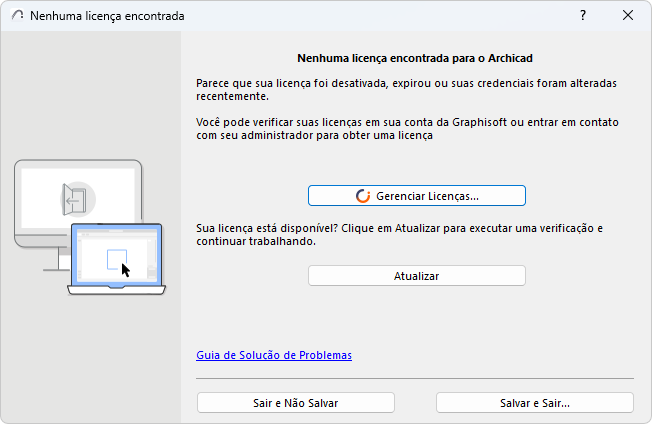Viewport: 652px width, 424px height.
Task: Choose Salvar e Sair...
Action: click(535, 403)
